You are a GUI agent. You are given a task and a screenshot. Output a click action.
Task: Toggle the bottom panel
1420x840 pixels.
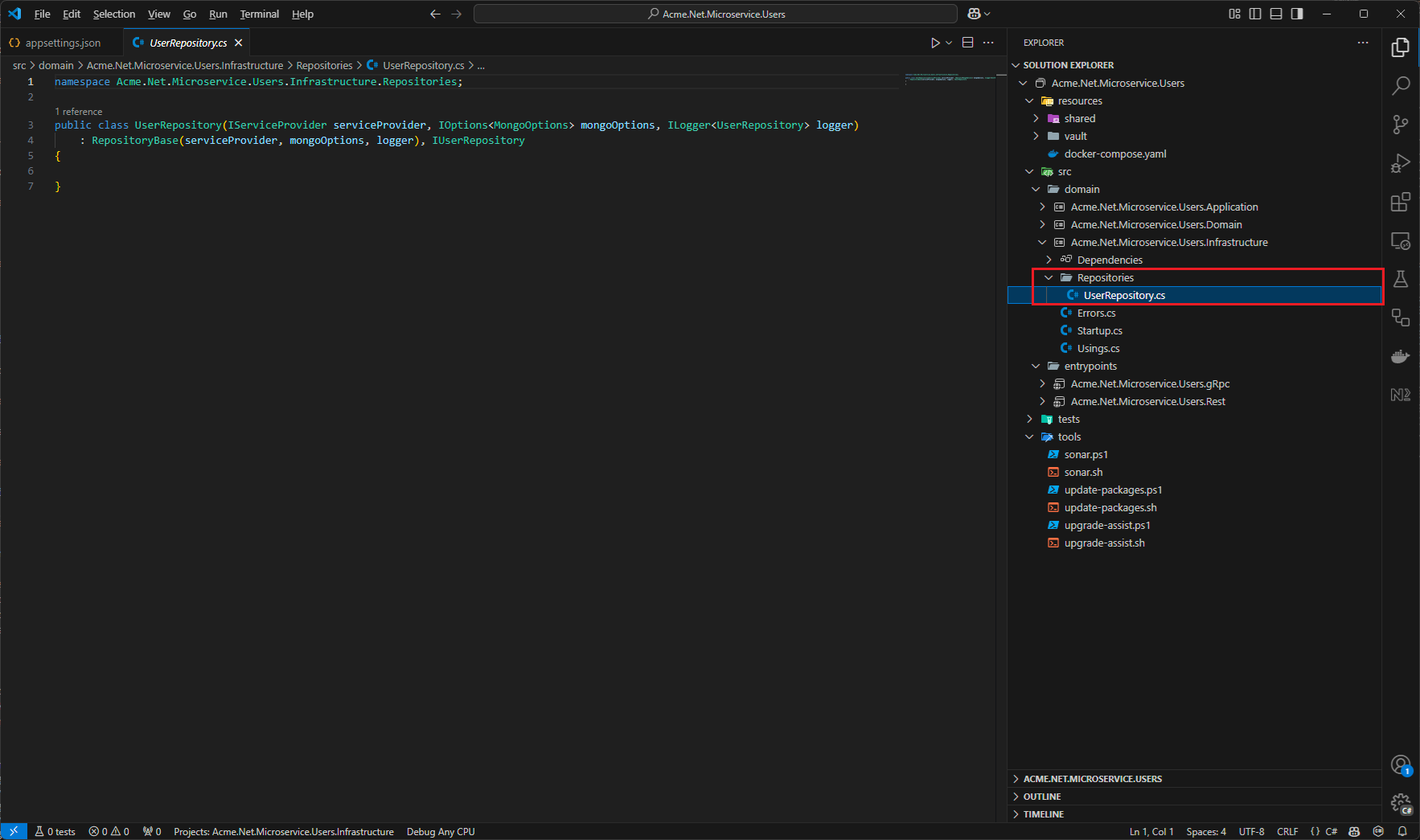(x=1276, y=14)
